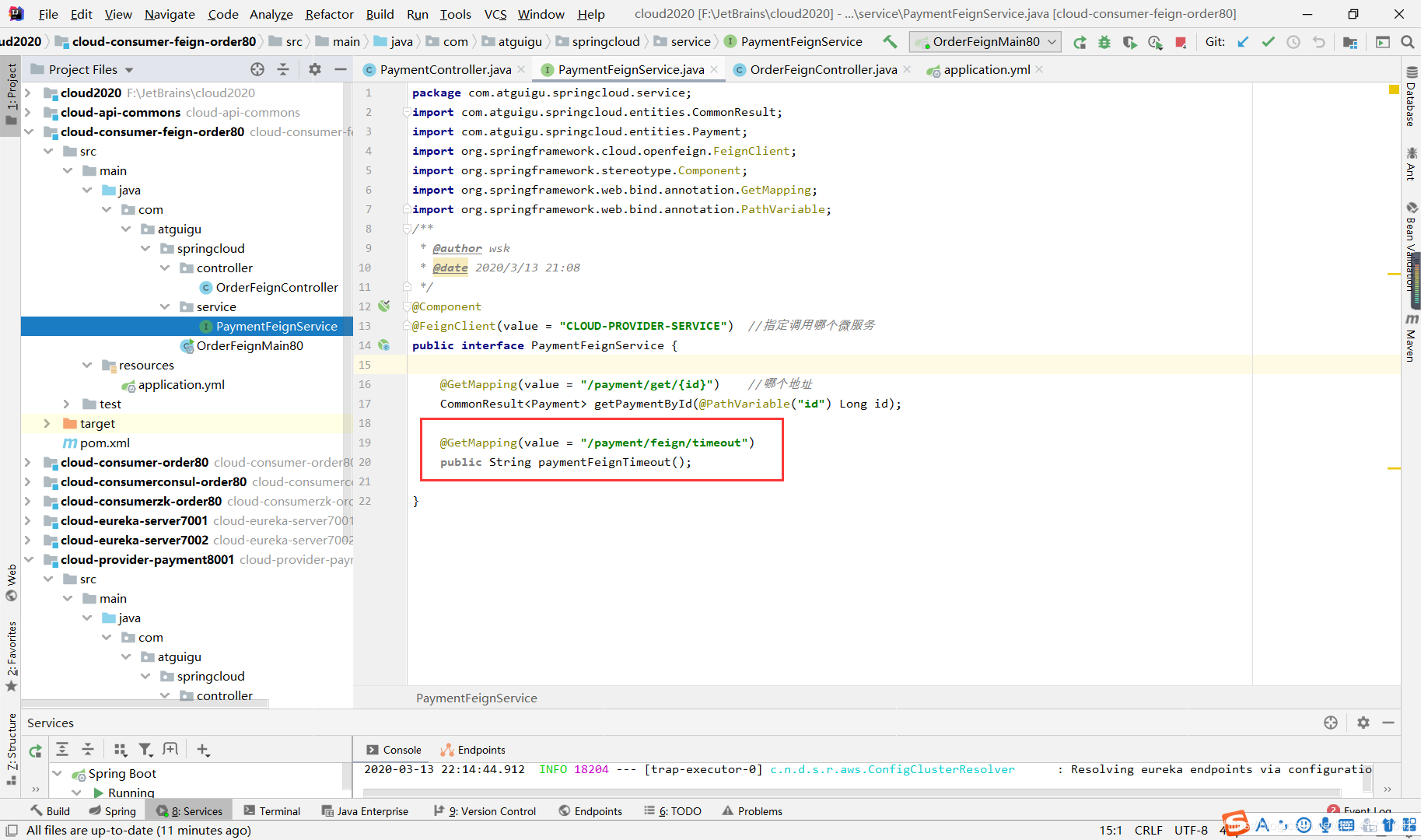Select OrderFeignController in project tree
Screen dimensions: 1421x840
[277, 287]
